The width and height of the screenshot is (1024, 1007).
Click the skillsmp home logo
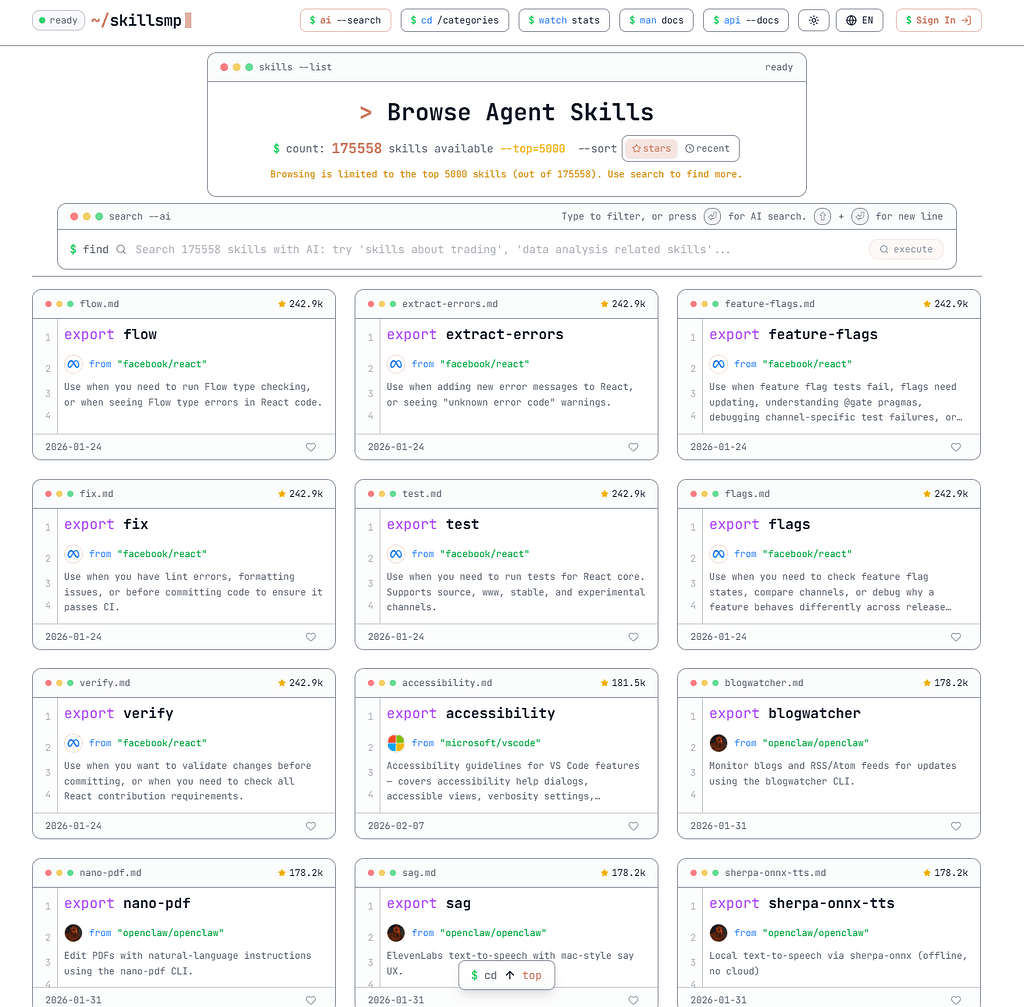click(140, 20)
